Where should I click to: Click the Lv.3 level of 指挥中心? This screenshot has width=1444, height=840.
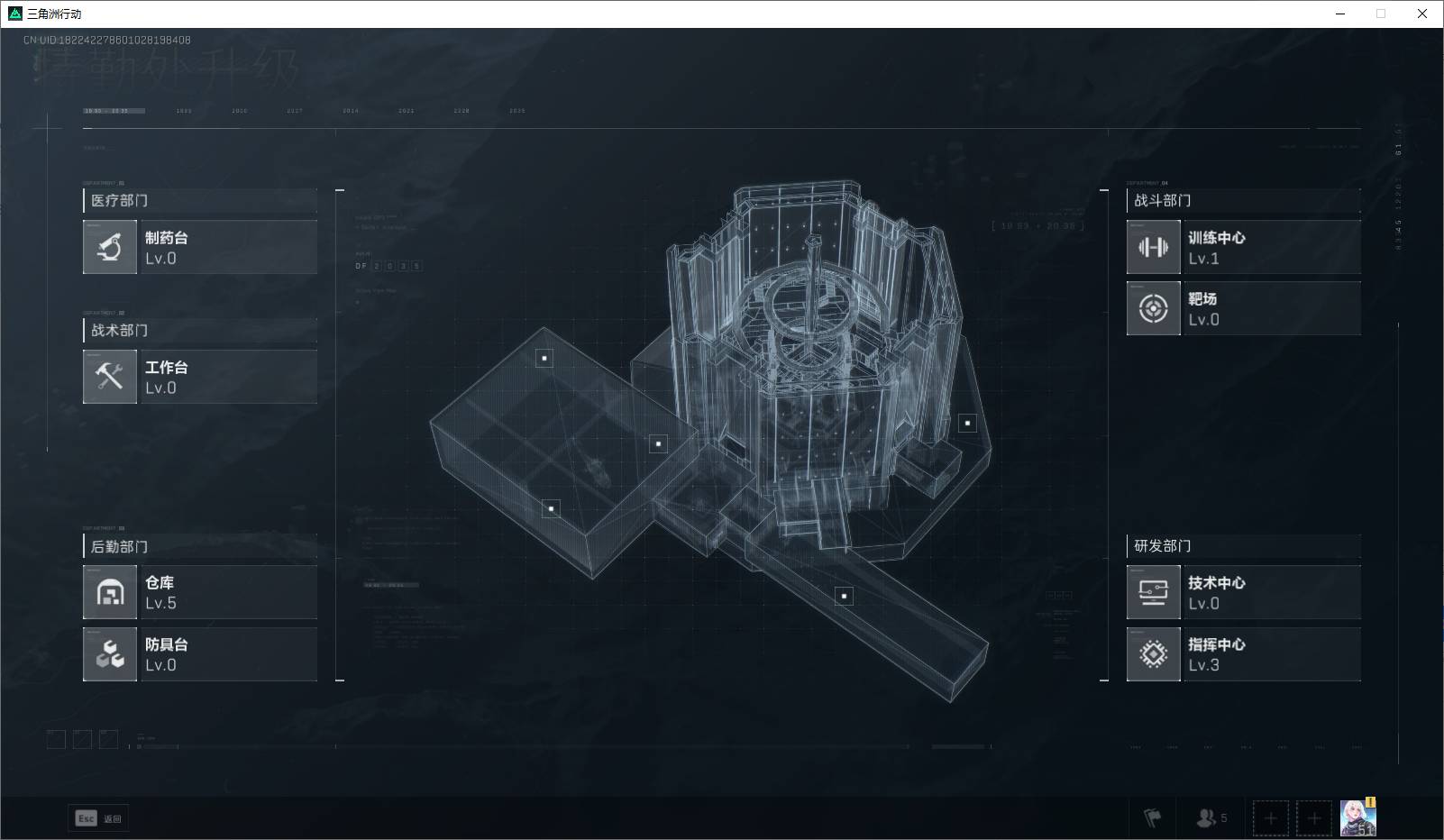click(1203, 665)
